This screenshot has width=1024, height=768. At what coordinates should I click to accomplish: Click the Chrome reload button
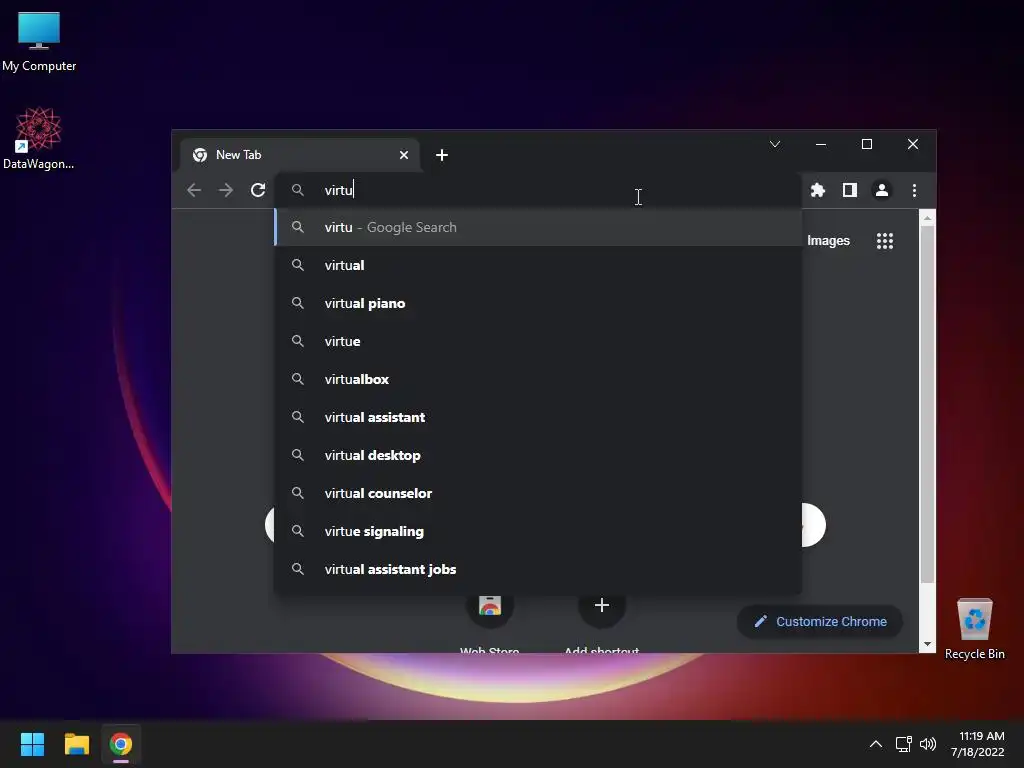point(258,190)
